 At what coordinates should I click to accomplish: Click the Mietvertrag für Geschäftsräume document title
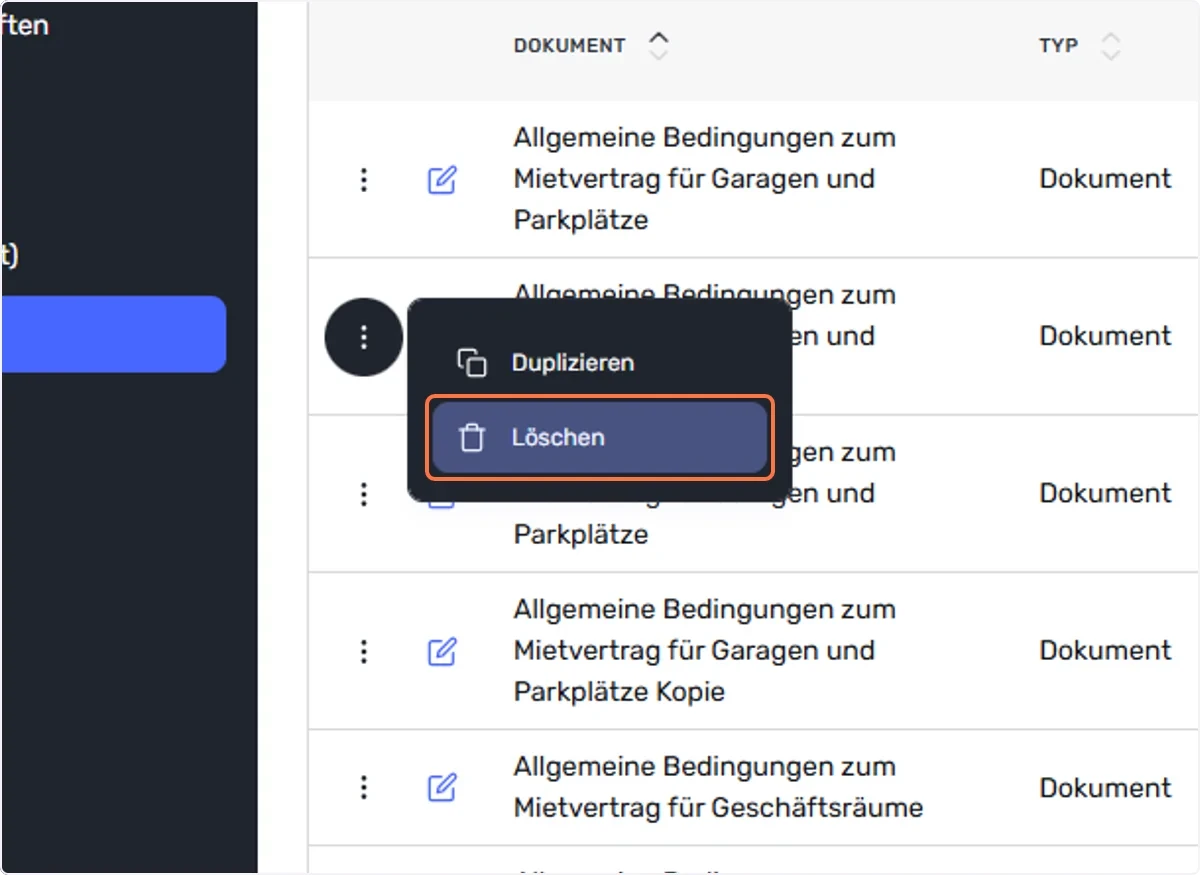pyautogui.click(x=718, y=787)
